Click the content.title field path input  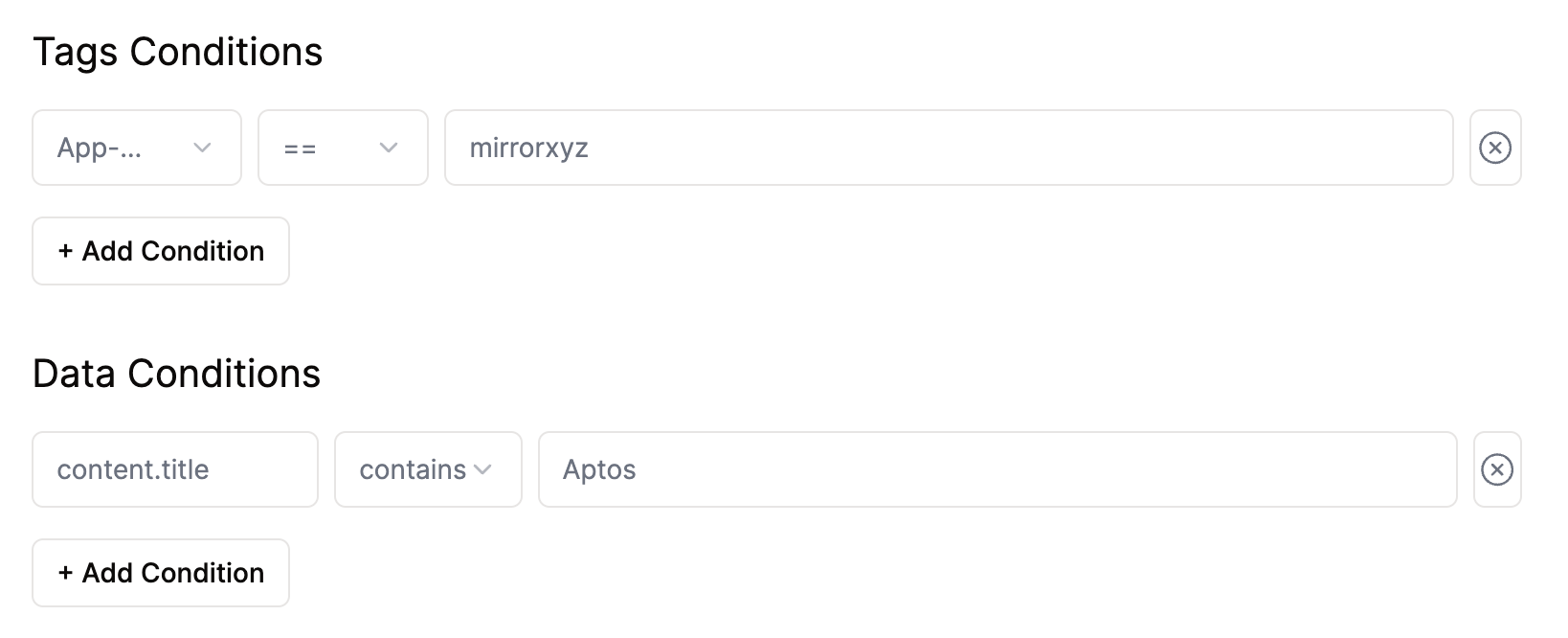175,469
